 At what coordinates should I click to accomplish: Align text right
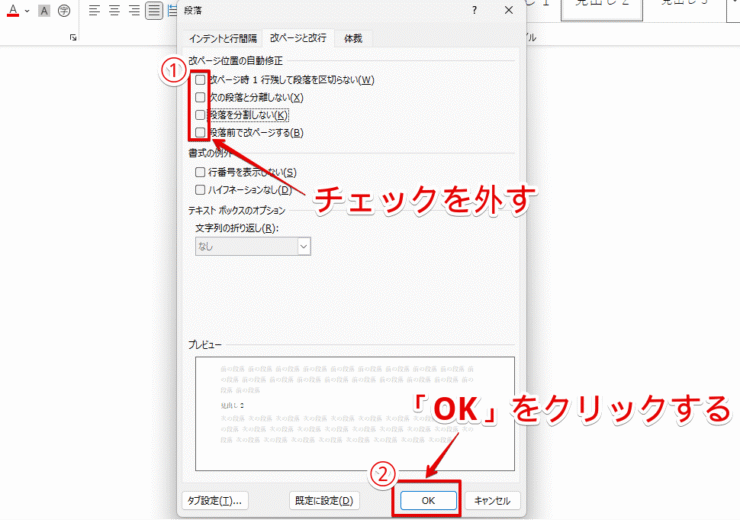(134, 11)
